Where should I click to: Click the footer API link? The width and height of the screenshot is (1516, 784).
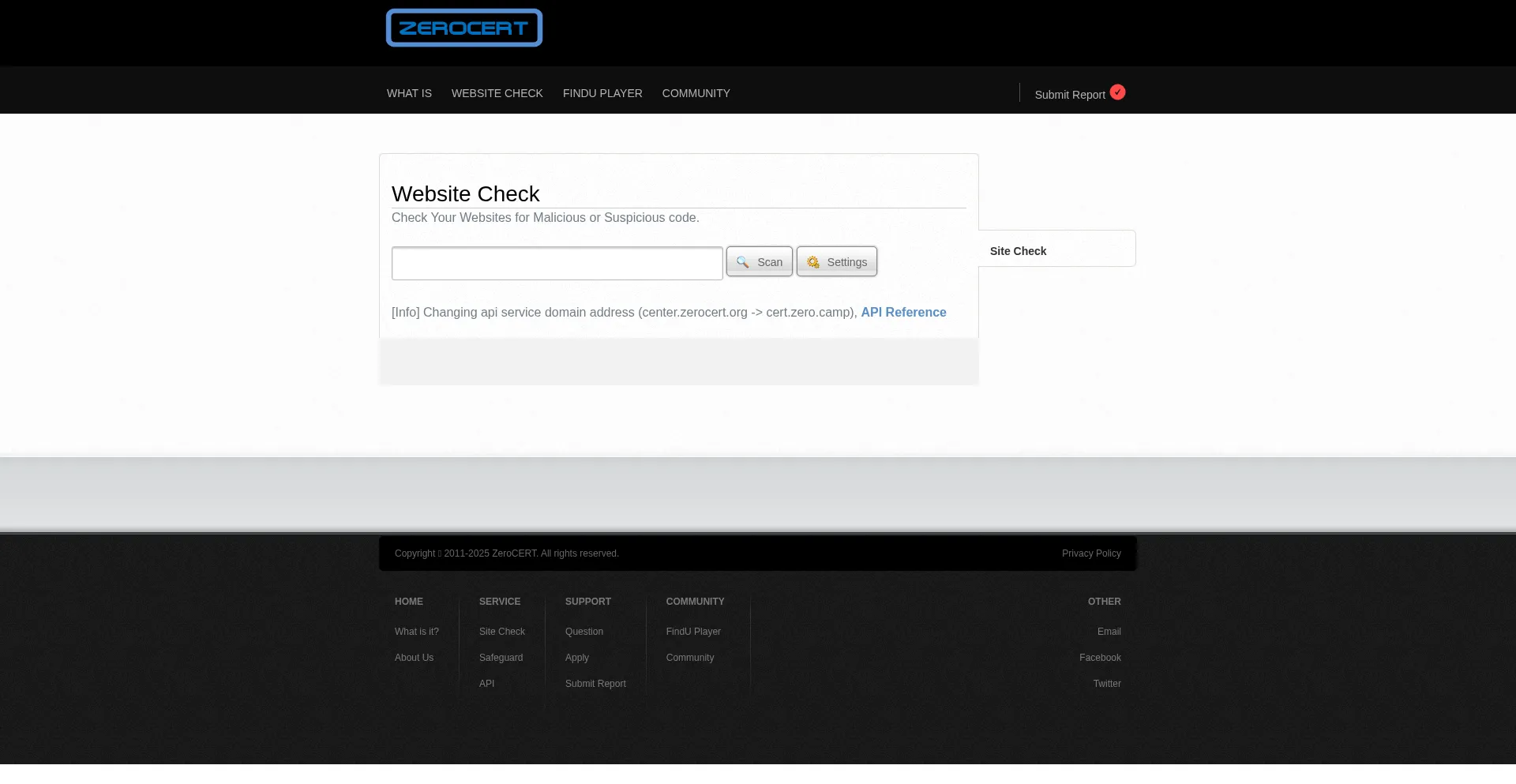click(486, 684)
